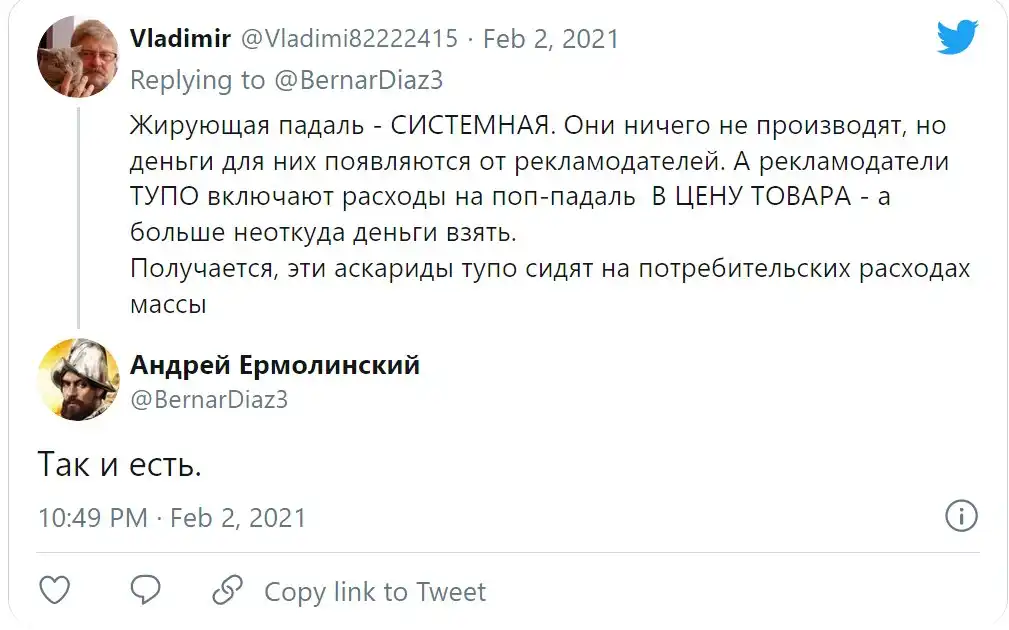The width and height of the screenshot is (1009, 630).
Task: Open the @Vladimi82222415 handle
Action: click(x=349, y=39)
